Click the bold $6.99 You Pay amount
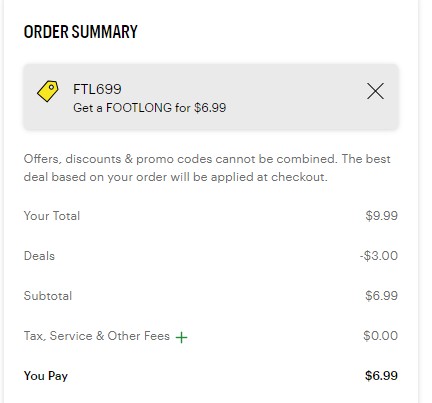 (381, 376)
